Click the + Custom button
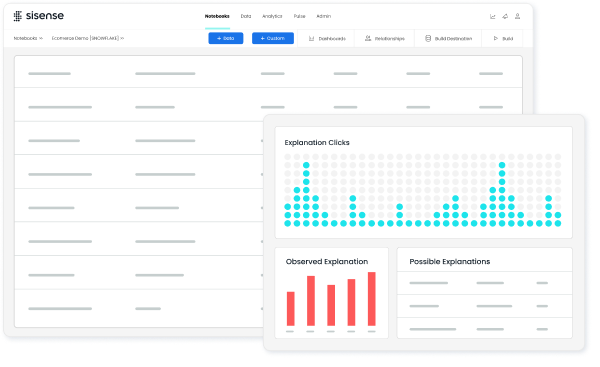This screenshot has height=367, width=600. (x=273, y=38)
